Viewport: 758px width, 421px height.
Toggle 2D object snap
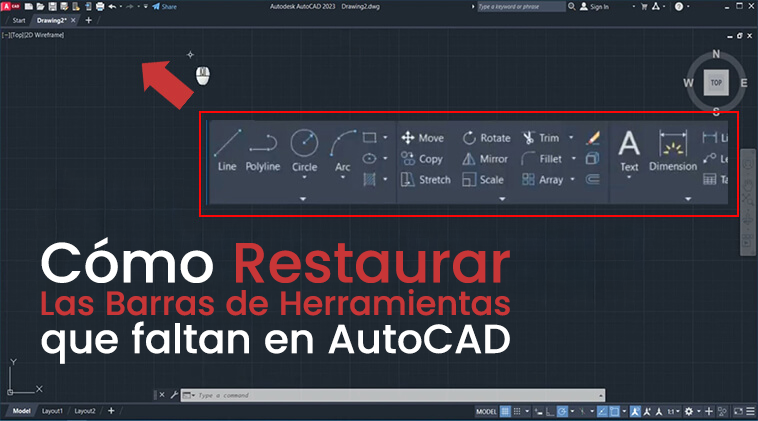(614, 411)
